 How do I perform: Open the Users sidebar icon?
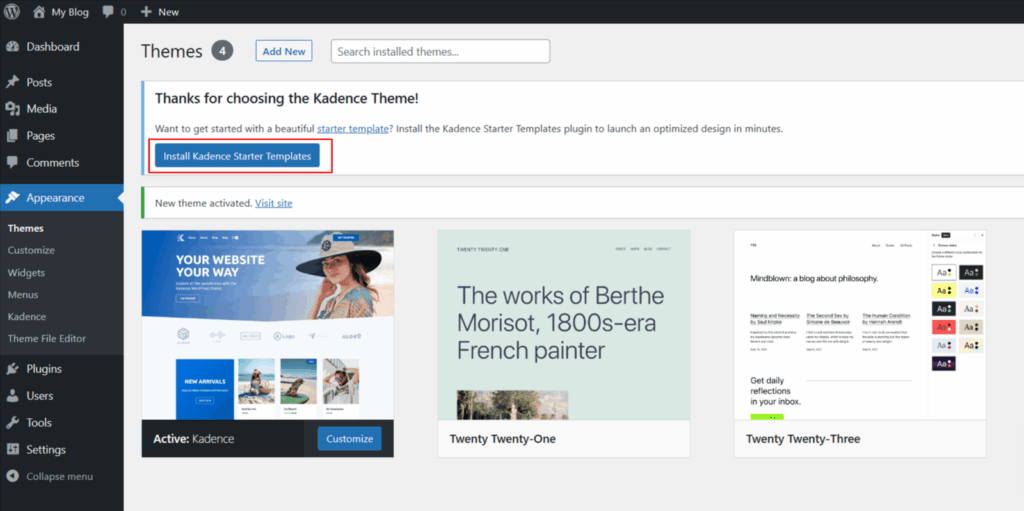tap(13, 396)
